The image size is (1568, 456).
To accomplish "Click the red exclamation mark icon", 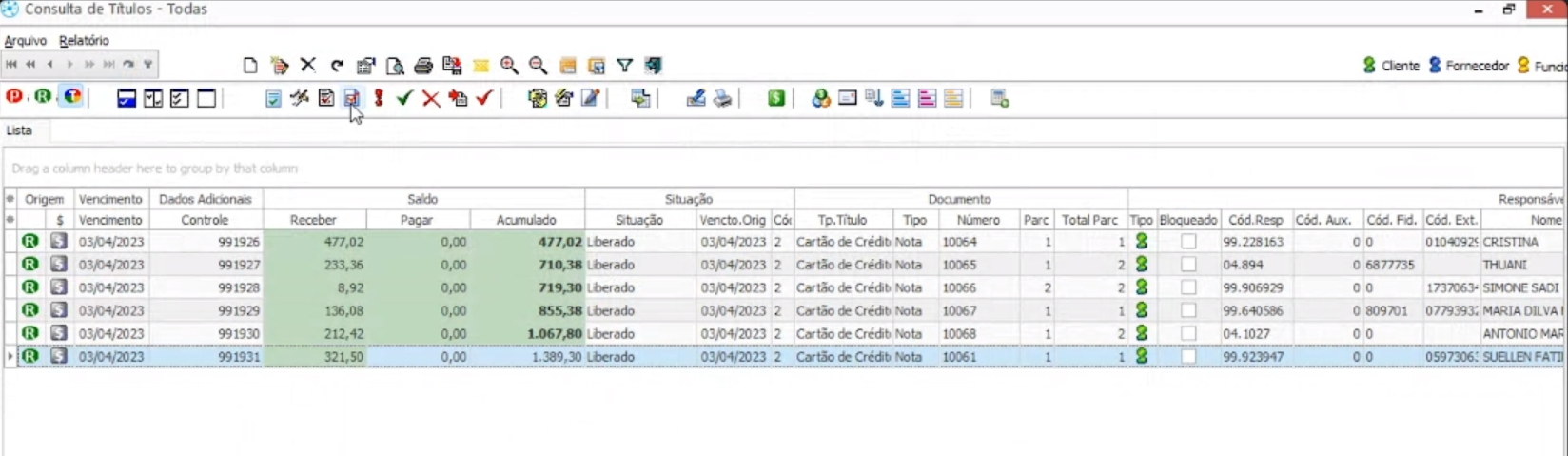I will pos(379,98).
